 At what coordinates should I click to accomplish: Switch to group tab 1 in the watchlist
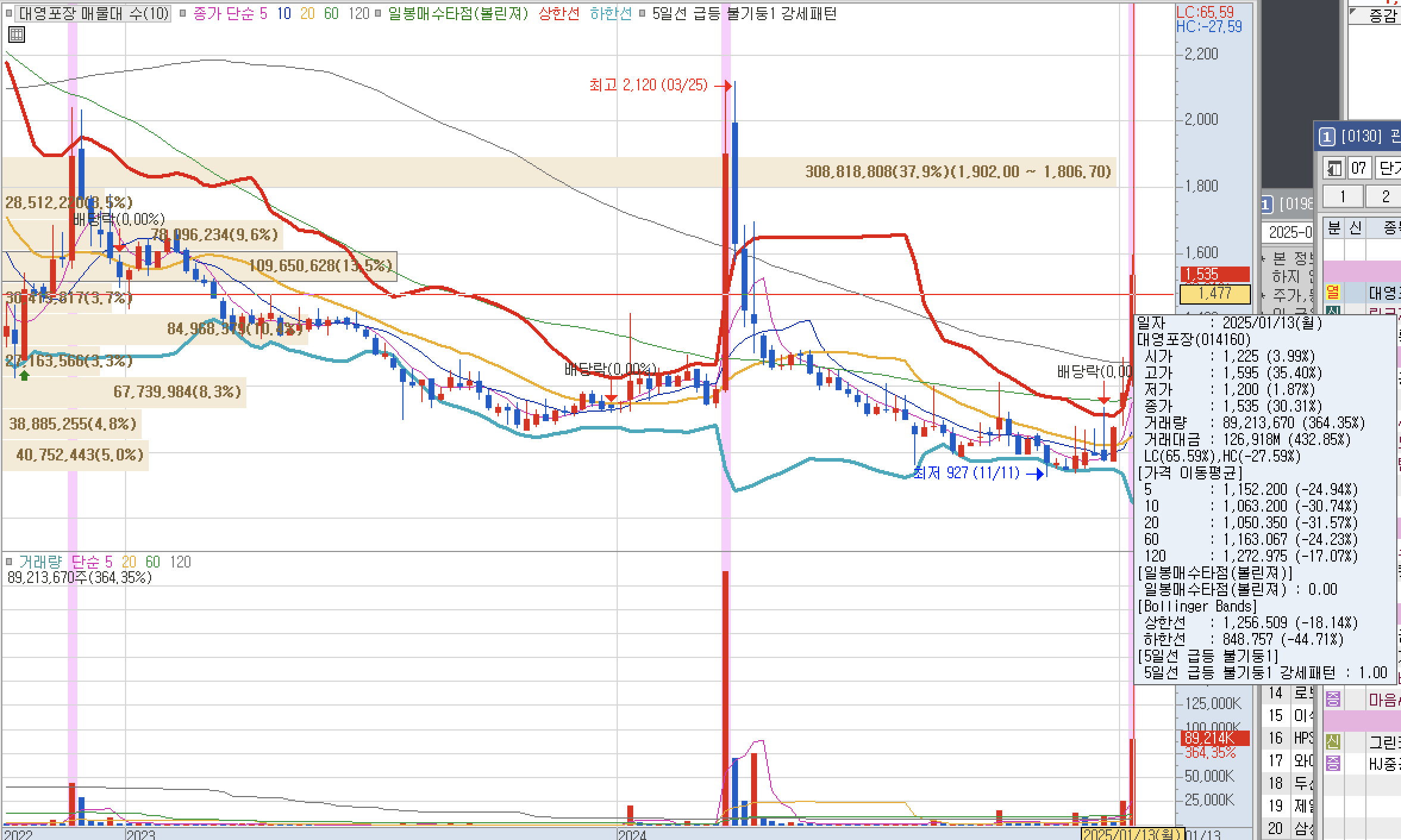[1342, 196]
